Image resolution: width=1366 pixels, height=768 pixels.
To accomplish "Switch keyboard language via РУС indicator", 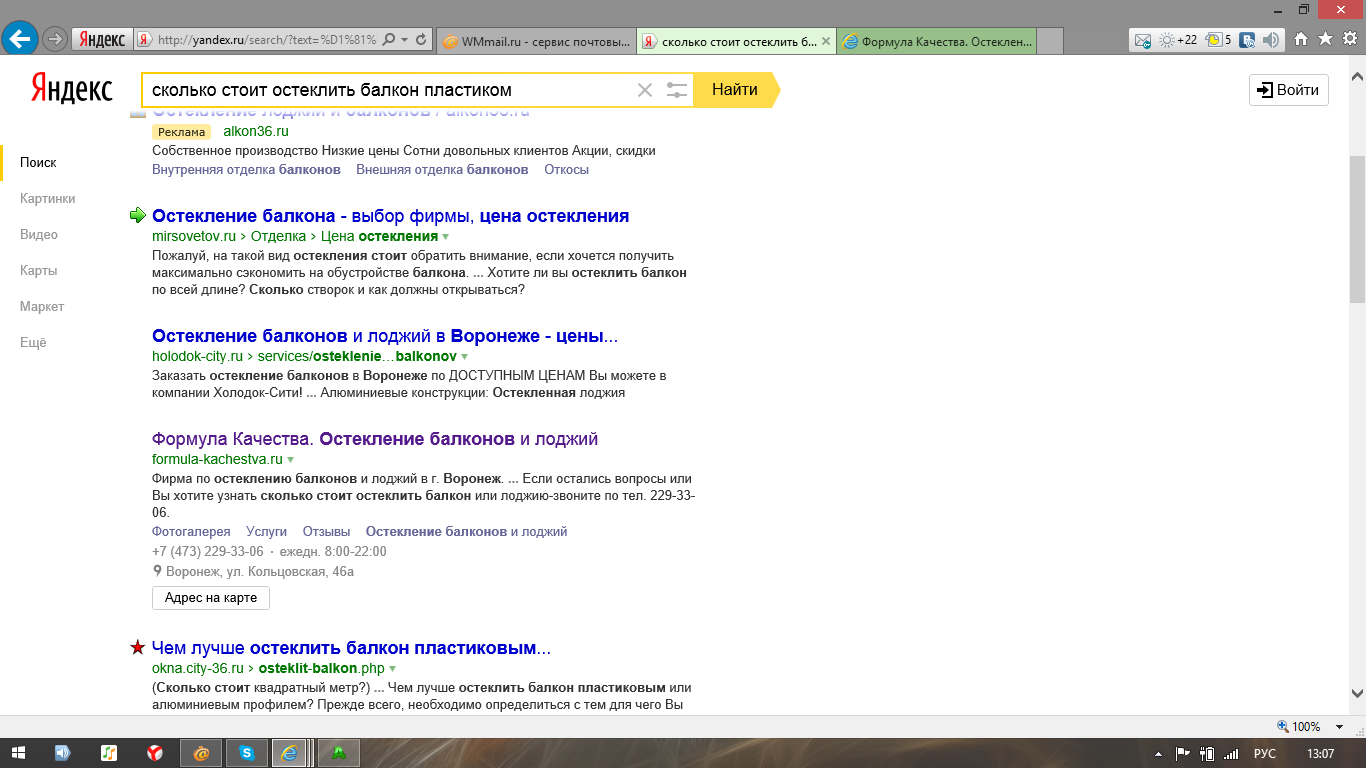I will tap(1265, 754).
